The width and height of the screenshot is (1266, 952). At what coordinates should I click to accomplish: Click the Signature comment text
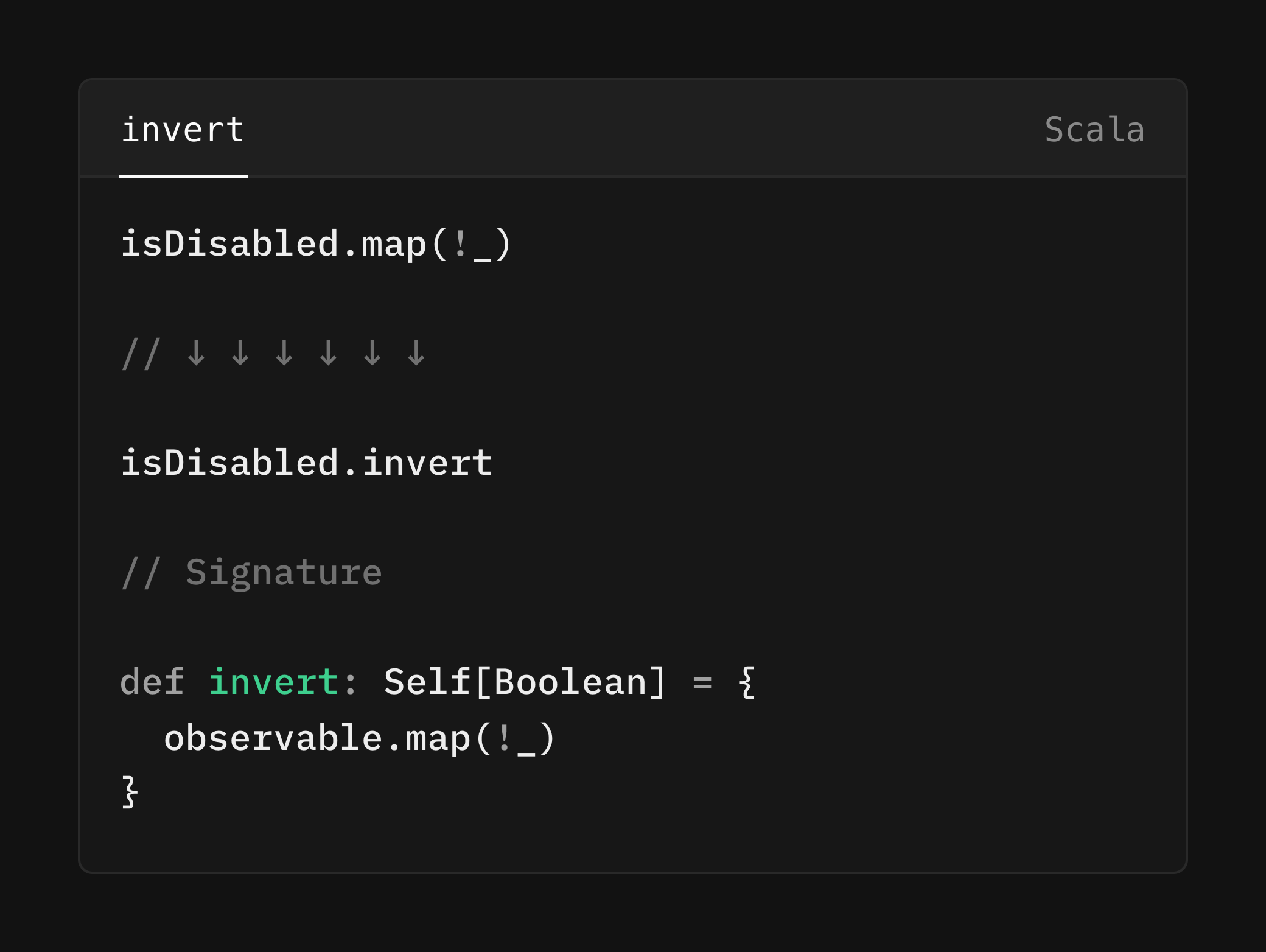[x=284, y=573]
